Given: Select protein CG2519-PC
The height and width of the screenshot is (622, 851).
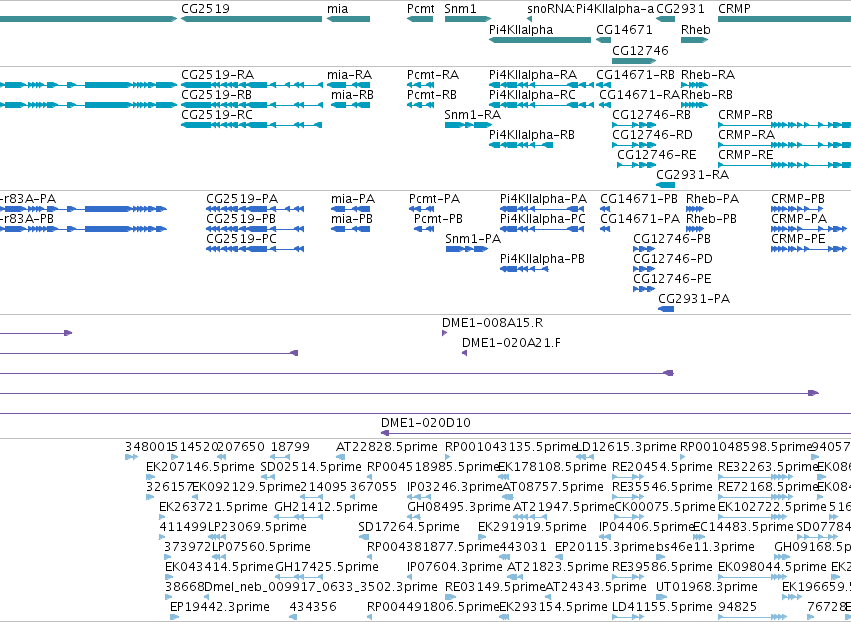Looking at the screenshot, I should (x=255, y=249).
